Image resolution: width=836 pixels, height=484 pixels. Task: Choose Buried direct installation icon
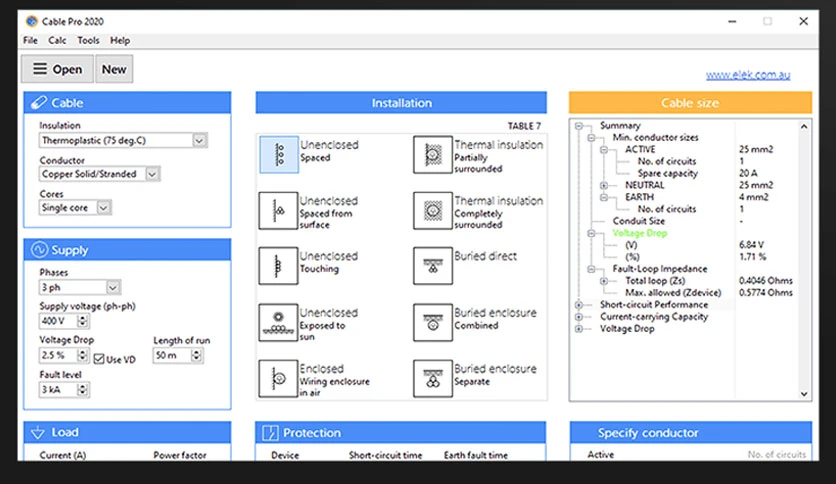pos(433,265)
